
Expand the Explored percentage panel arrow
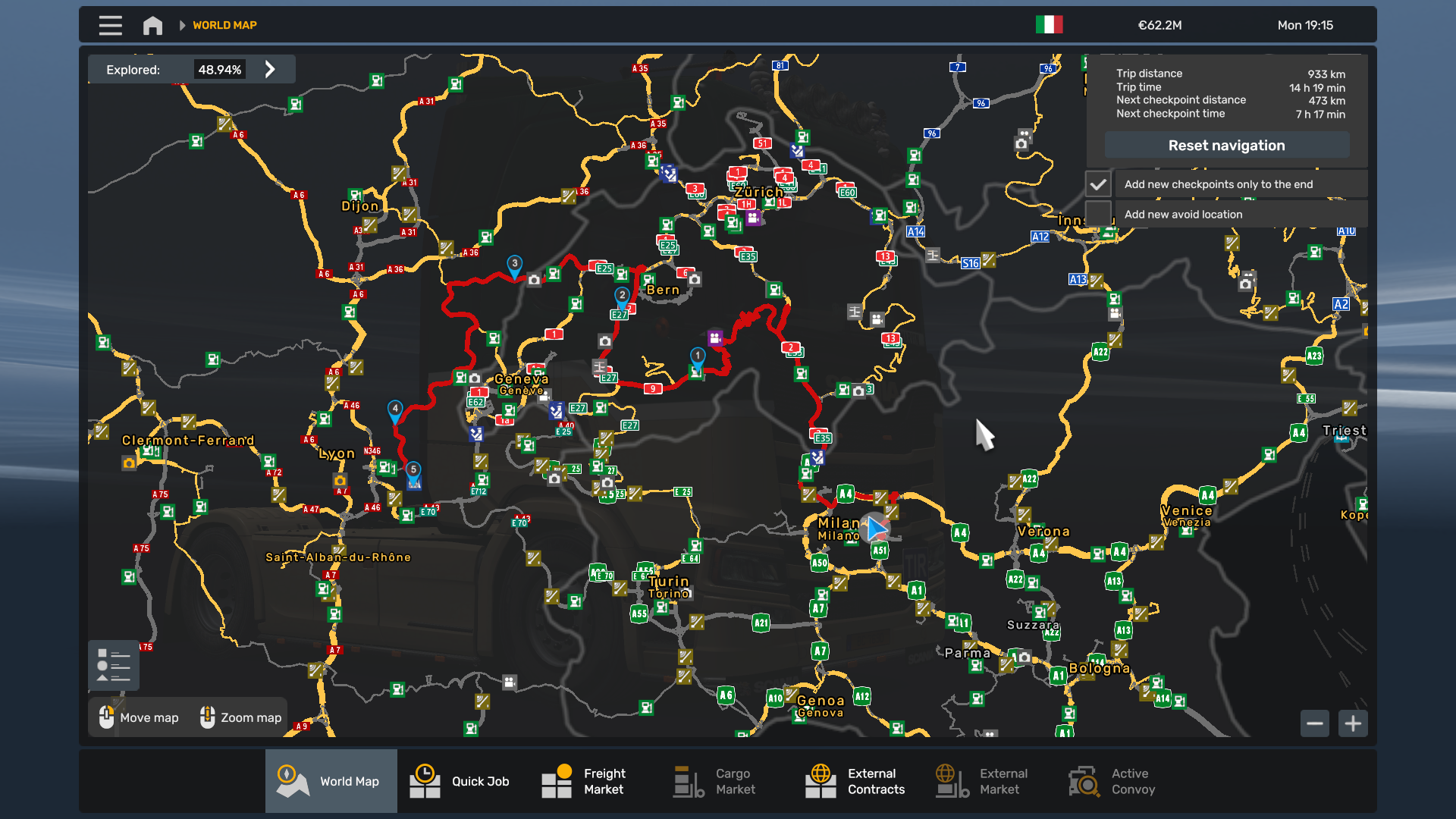(x=270, y=69)
